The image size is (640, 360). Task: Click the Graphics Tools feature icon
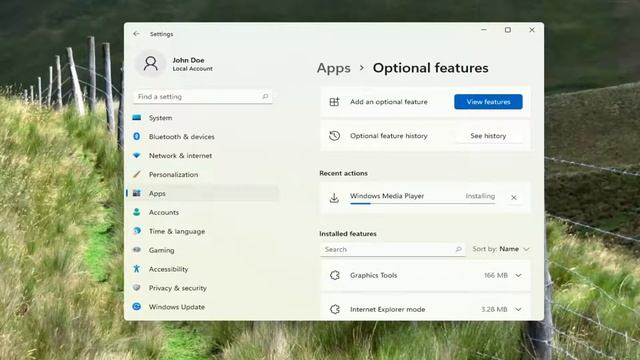(x=335, y=276)
